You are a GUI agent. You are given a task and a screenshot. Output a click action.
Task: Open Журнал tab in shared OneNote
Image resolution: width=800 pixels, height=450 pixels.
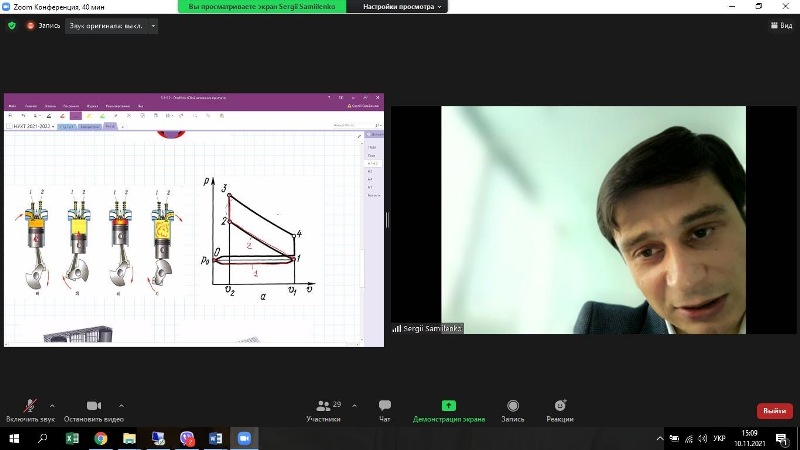tap(92, 106)
